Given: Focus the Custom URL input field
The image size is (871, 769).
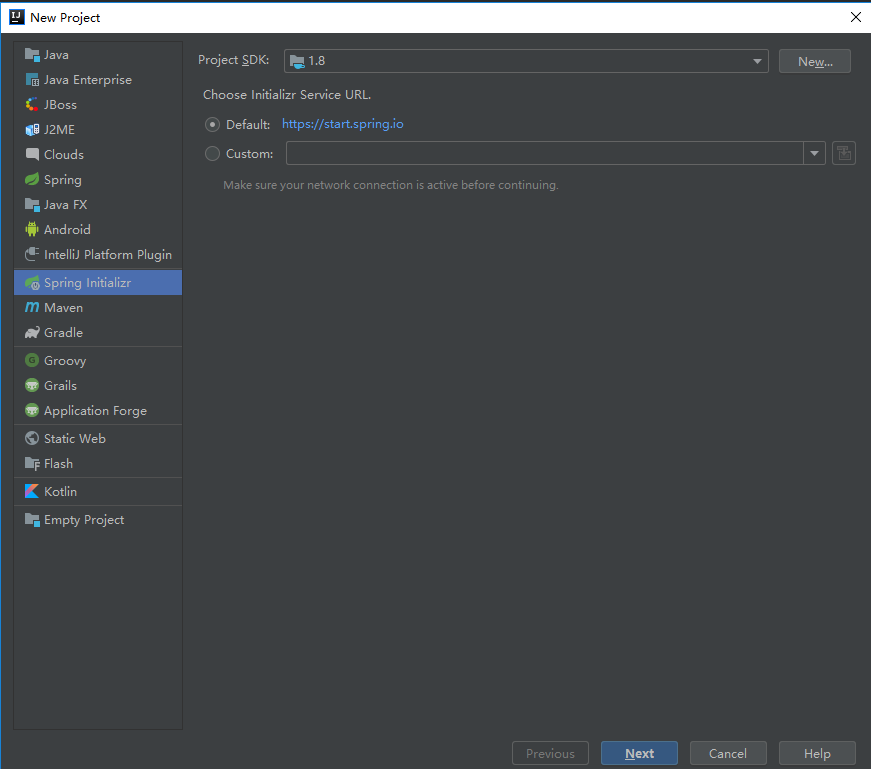Looking at the screenshot, I should (x=544, y=153).
